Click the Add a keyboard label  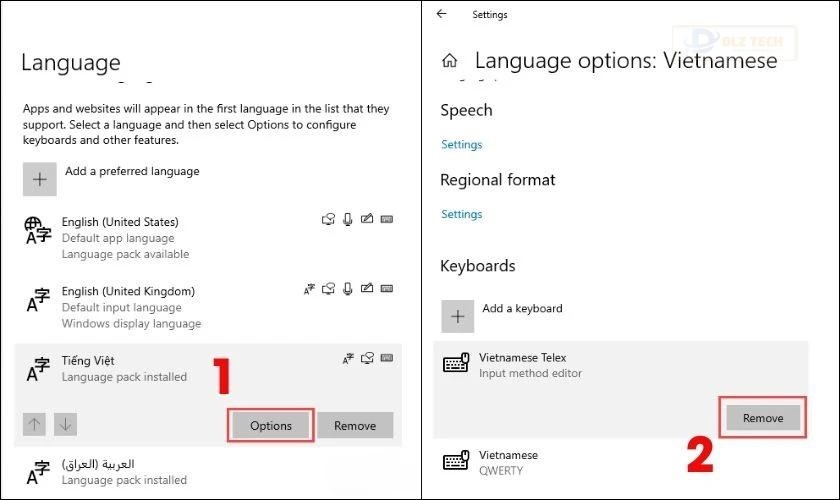tap(522, 309)
